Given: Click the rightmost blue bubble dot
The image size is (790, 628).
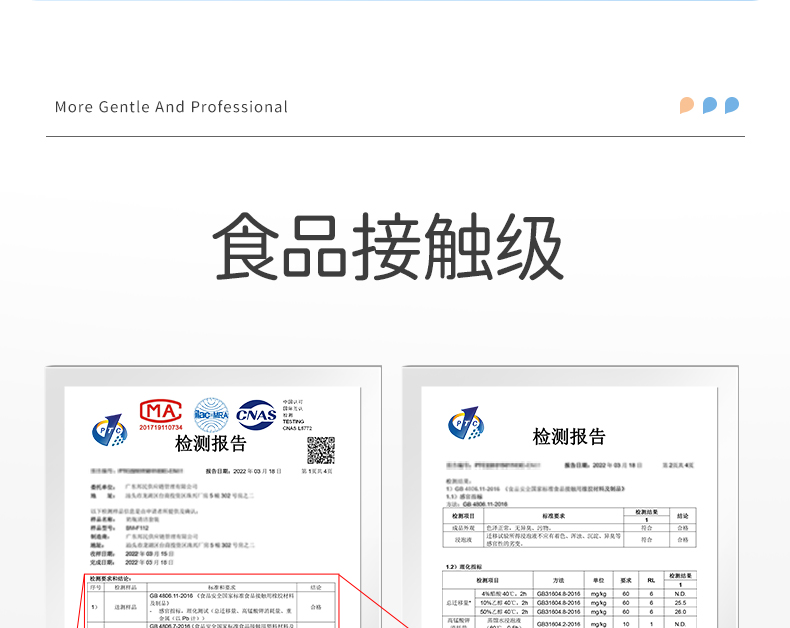Looking at the screenshot, I should pyautogui.click(x=732, y=105).
